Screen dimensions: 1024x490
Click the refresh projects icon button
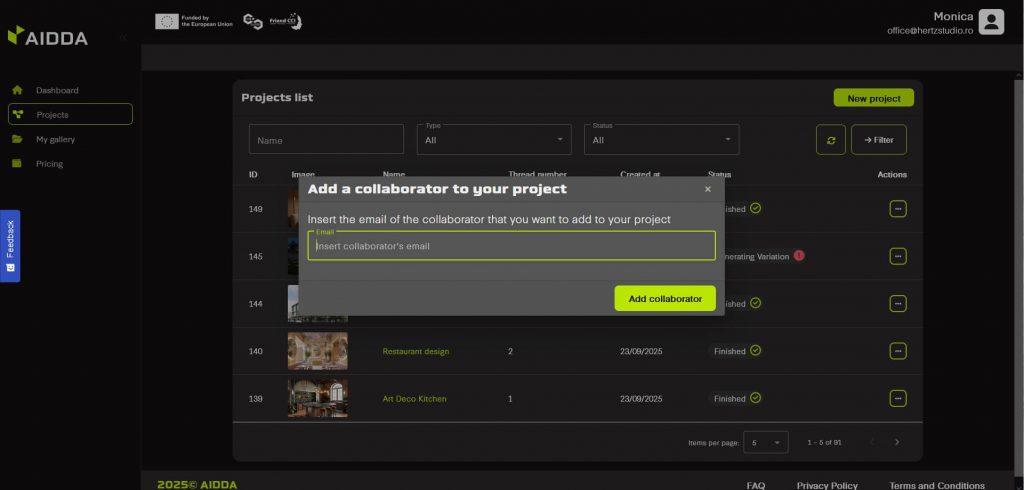(830, 140)
